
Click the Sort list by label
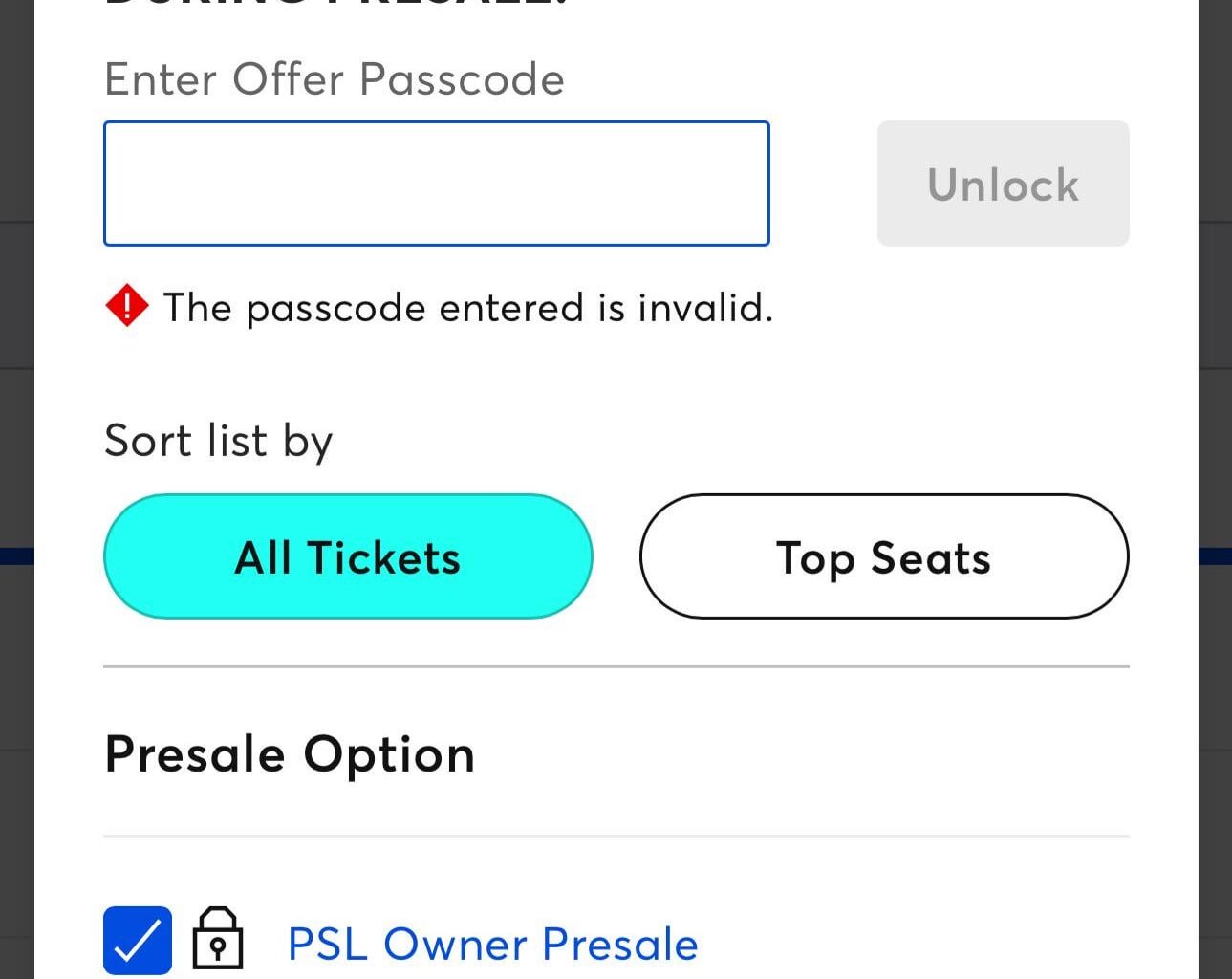coord(218,441)
